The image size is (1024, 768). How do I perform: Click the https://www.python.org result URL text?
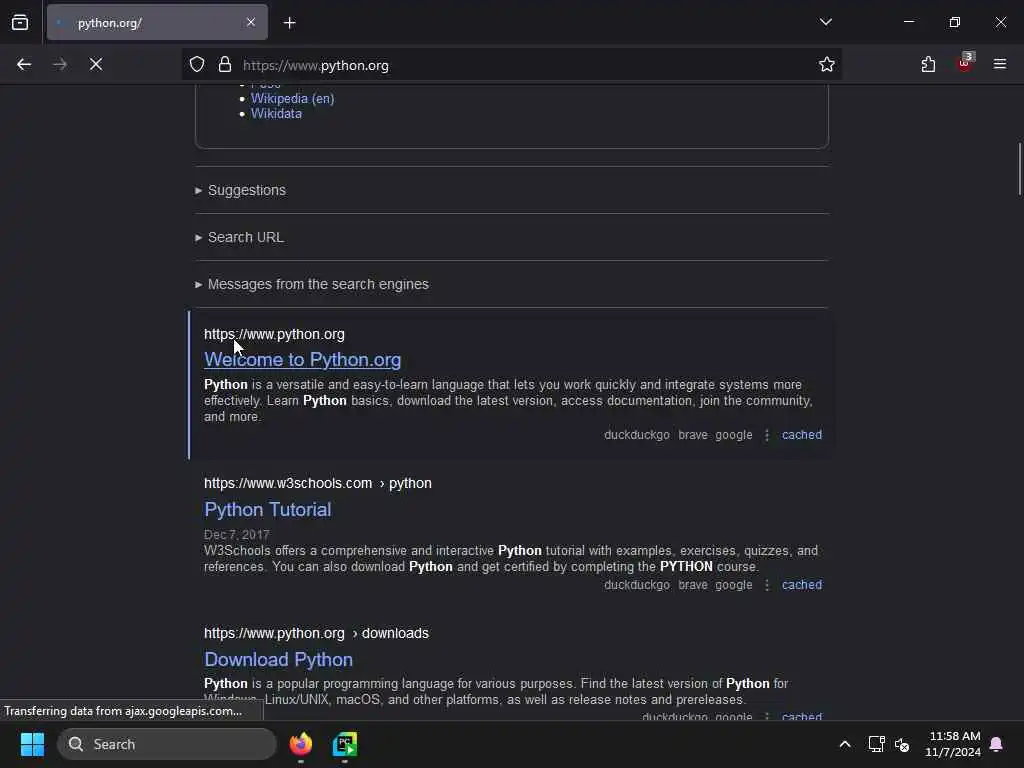click(274, 334)
